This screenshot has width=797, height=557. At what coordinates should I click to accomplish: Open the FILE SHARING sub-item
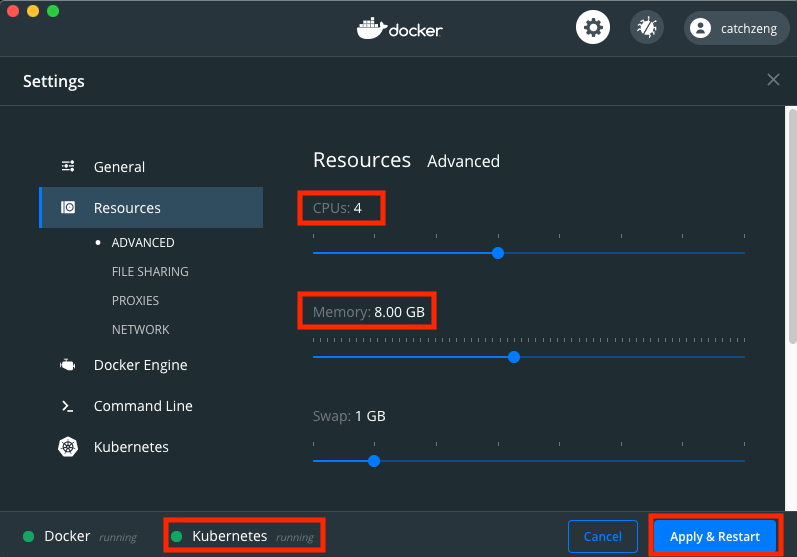150,272
